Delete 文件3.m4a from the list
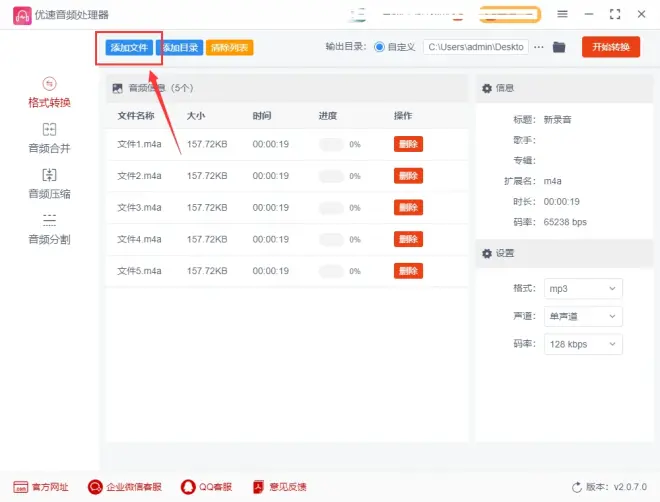Screen dimensions: 660x502 click(408, 208)
